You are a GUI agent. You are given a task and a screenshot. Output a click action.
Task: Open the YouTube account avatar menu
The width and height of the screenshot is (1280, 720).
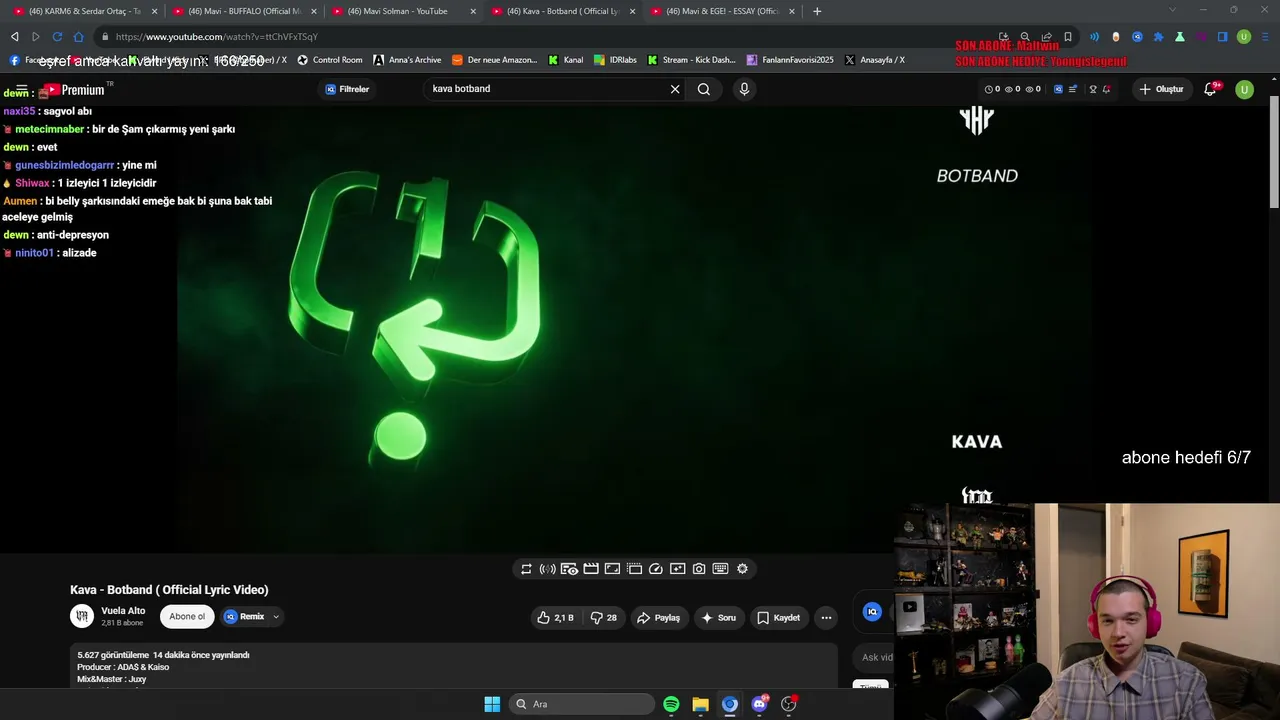(1244, 89)
